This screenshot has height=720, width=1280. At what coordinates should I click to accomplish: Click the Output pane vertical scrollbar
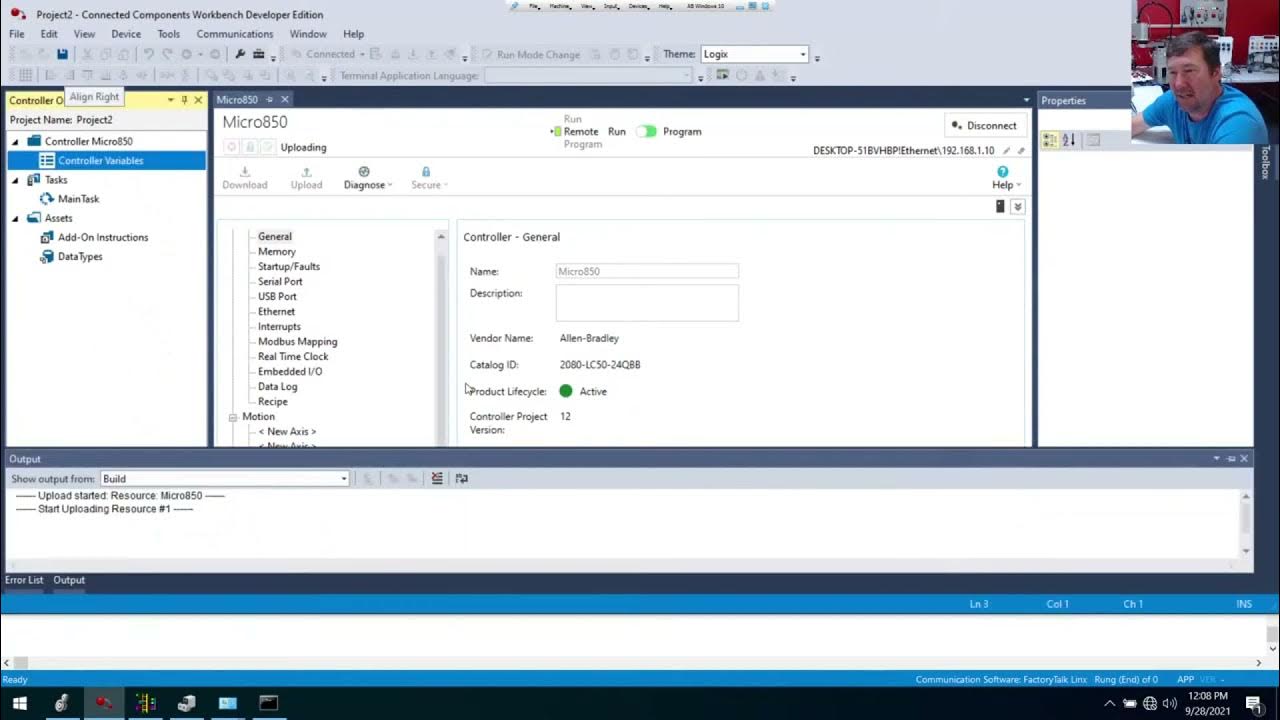tap(1245, 524)
